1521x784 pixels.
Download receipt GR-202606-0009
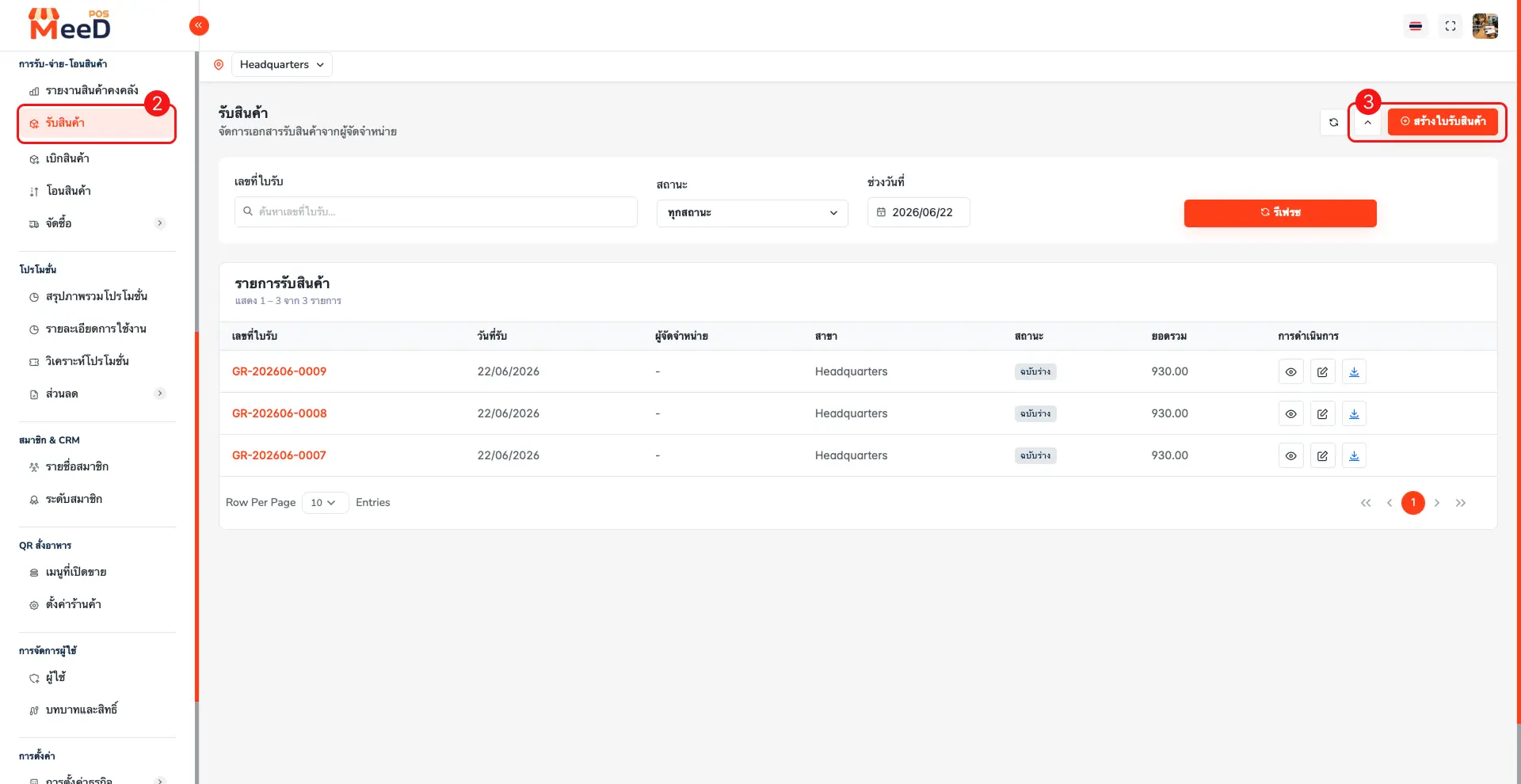pyautogui.click(x=1355, y=371)
